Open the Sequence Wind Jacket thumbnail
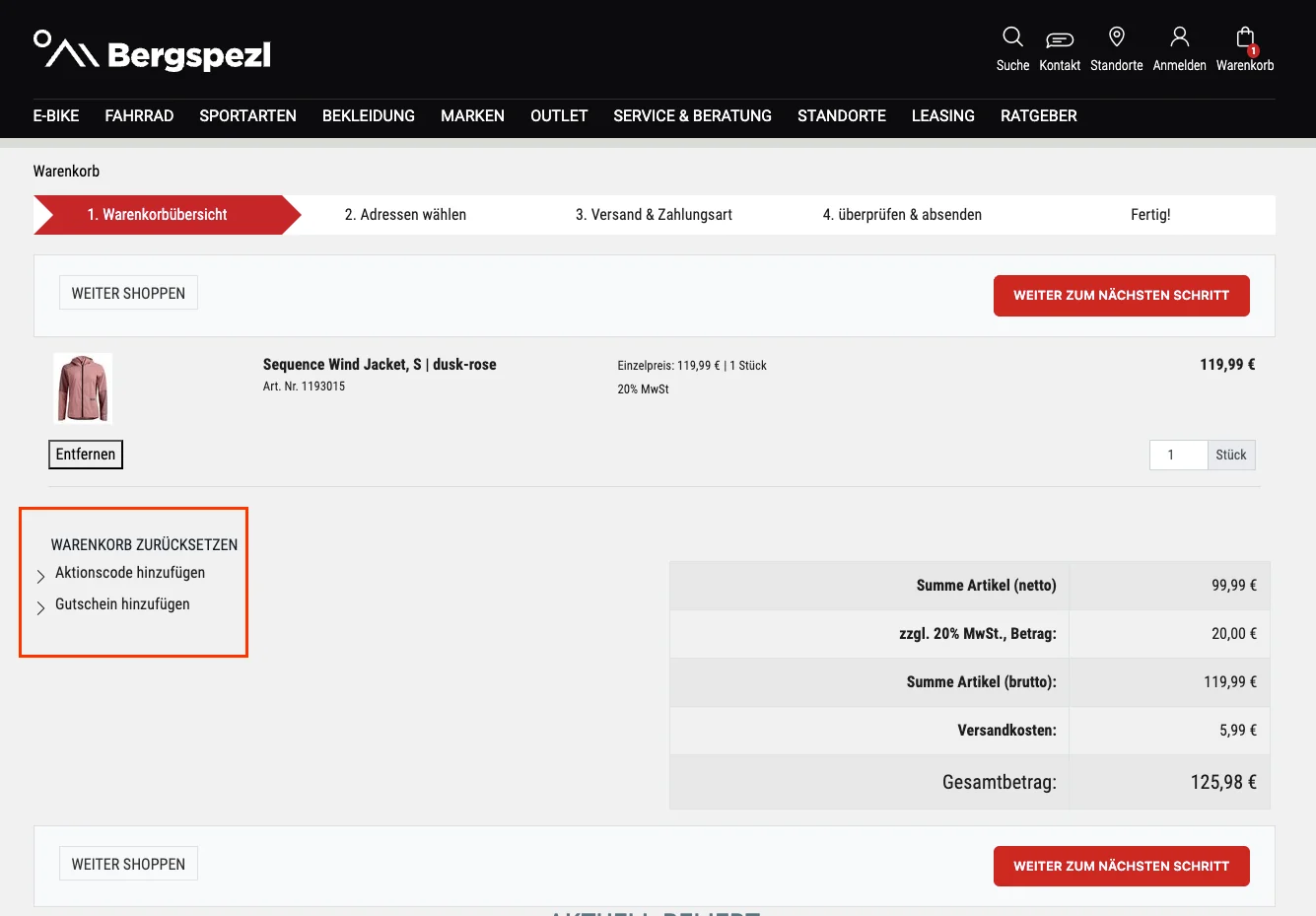 tap(83, 388)
